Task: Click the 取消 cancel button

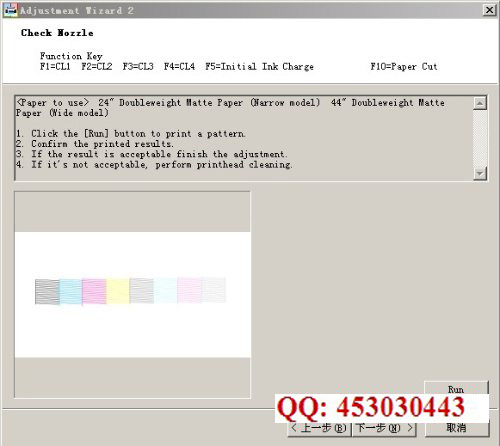Action: [456, 428]
